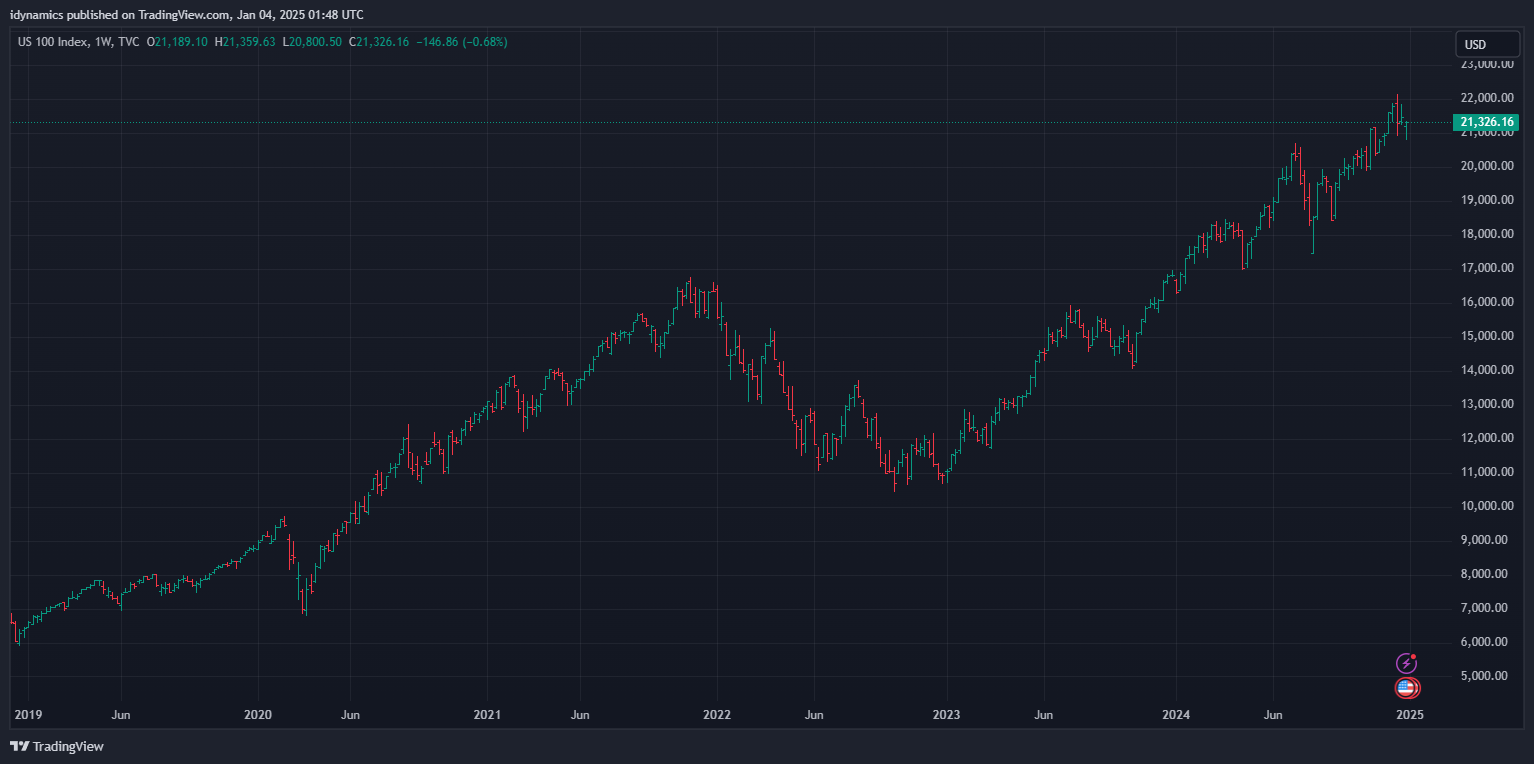The image size is (1534, 764).
Task: Click the 17,000.00 price scale label
Action: coord(1486,268)
